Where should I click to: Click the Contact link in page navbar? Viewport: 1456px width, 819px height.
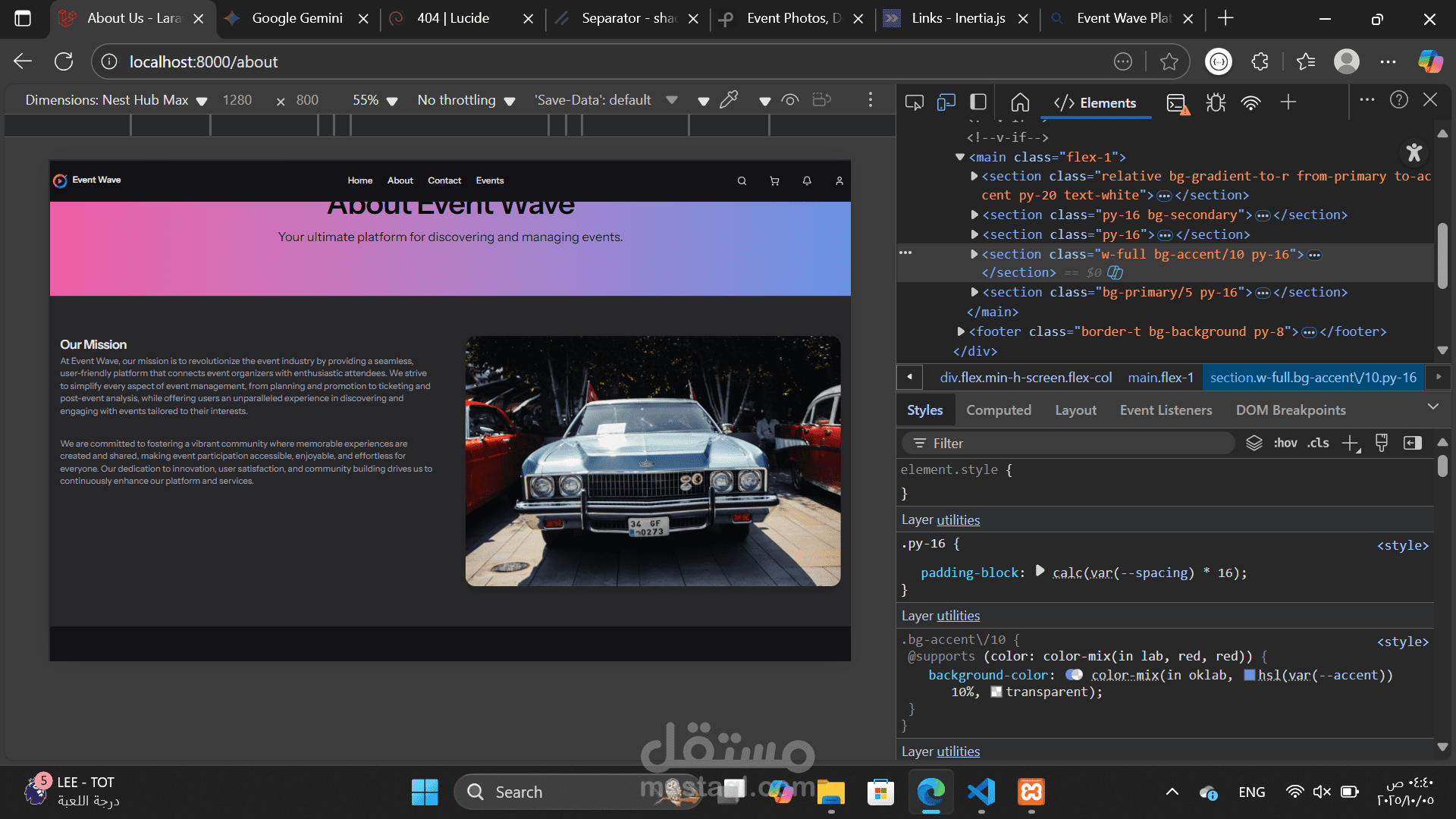point(444,180)
